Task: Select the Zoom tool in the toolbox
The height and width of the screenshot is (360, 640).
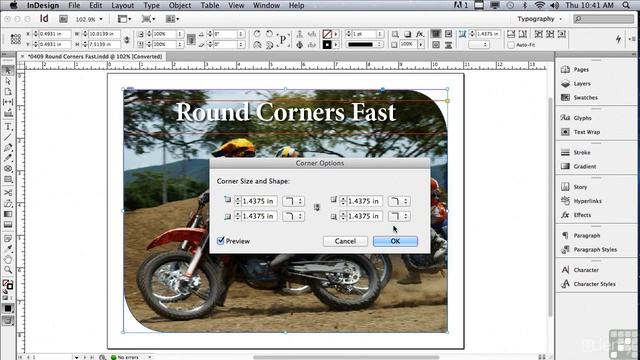Action: pos(8,270)
